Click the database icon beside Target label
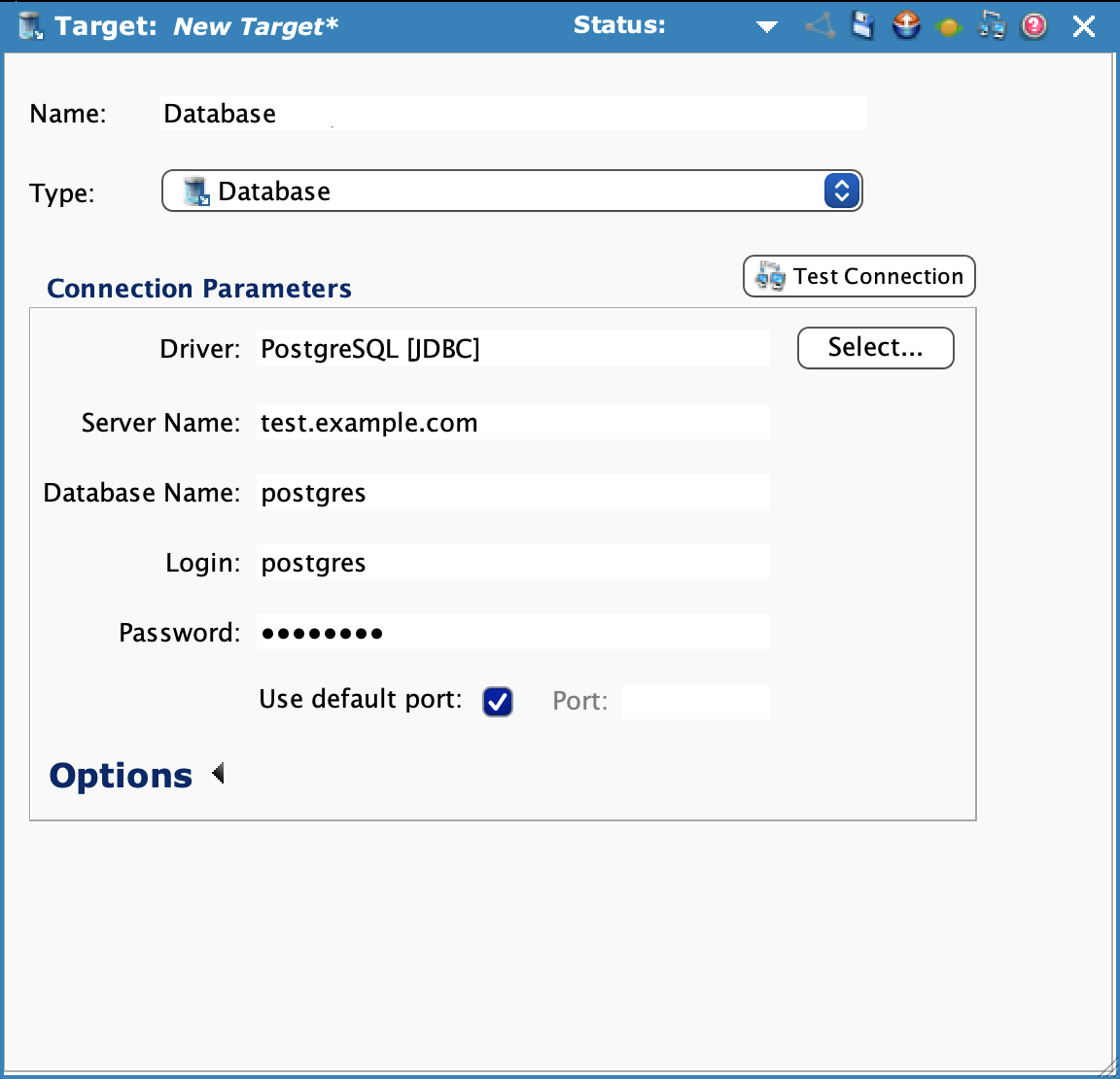Viewport: 1120px width, 1079px height. (30, 24)
